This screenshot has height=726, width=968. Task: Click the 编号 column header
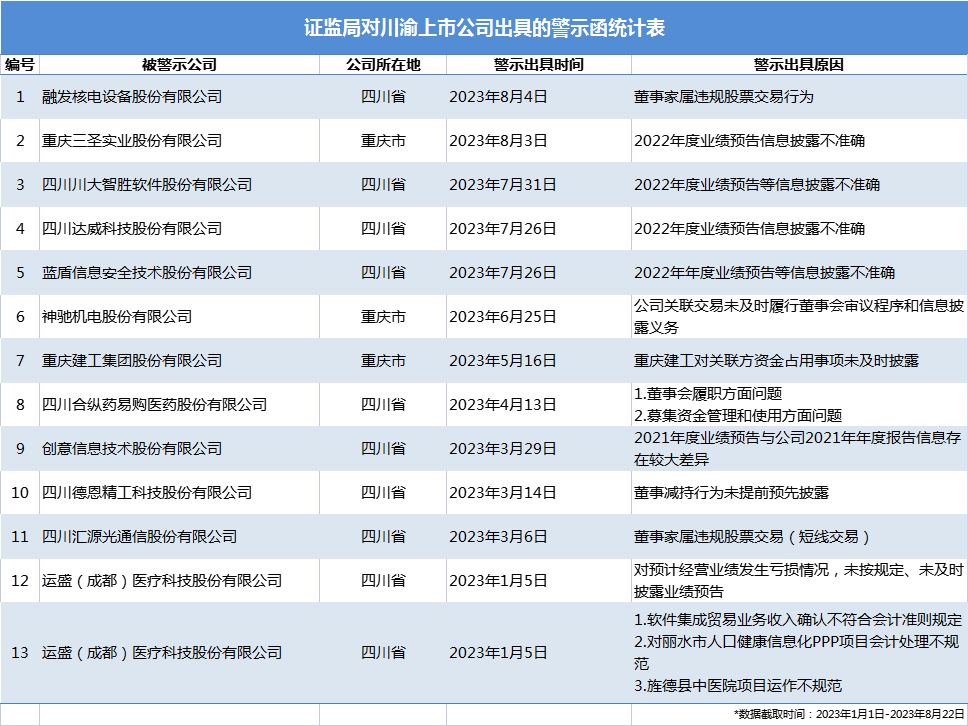tap(20, 65)
